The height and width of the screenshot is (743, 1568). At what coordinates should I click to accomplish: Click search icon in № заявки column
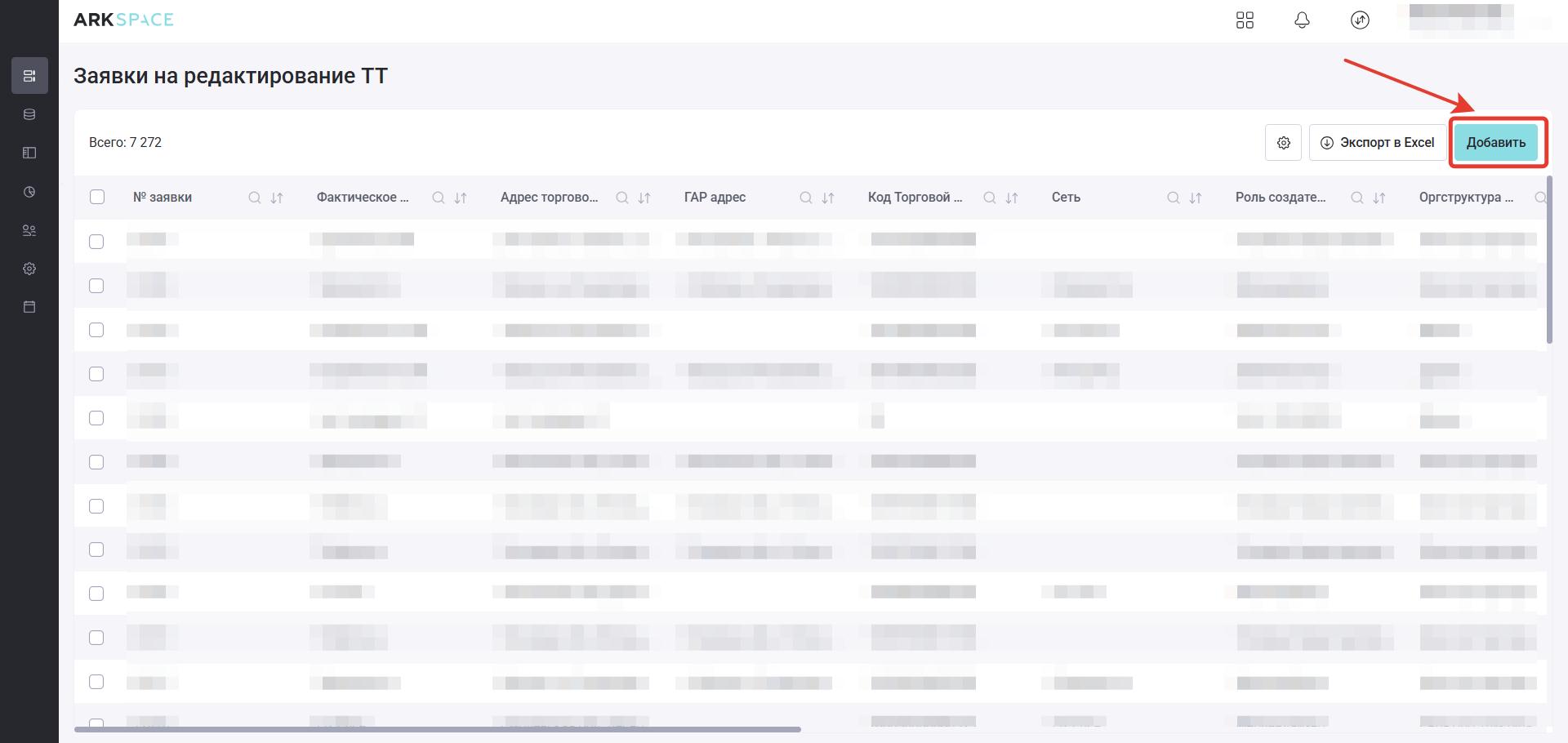[255, 198]
